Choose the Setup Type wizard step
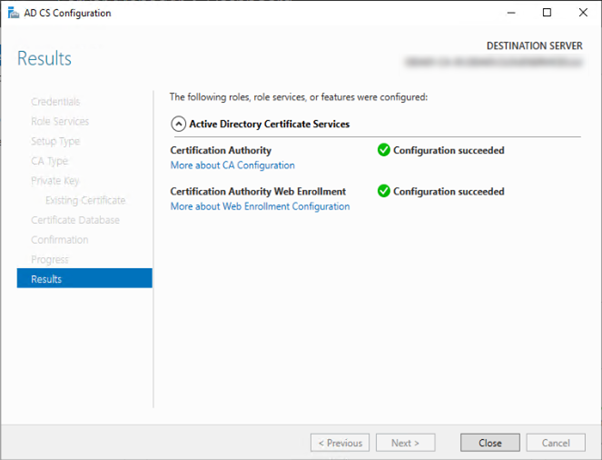This screenshot has width=602, height=460. click(x=56, y=141)
